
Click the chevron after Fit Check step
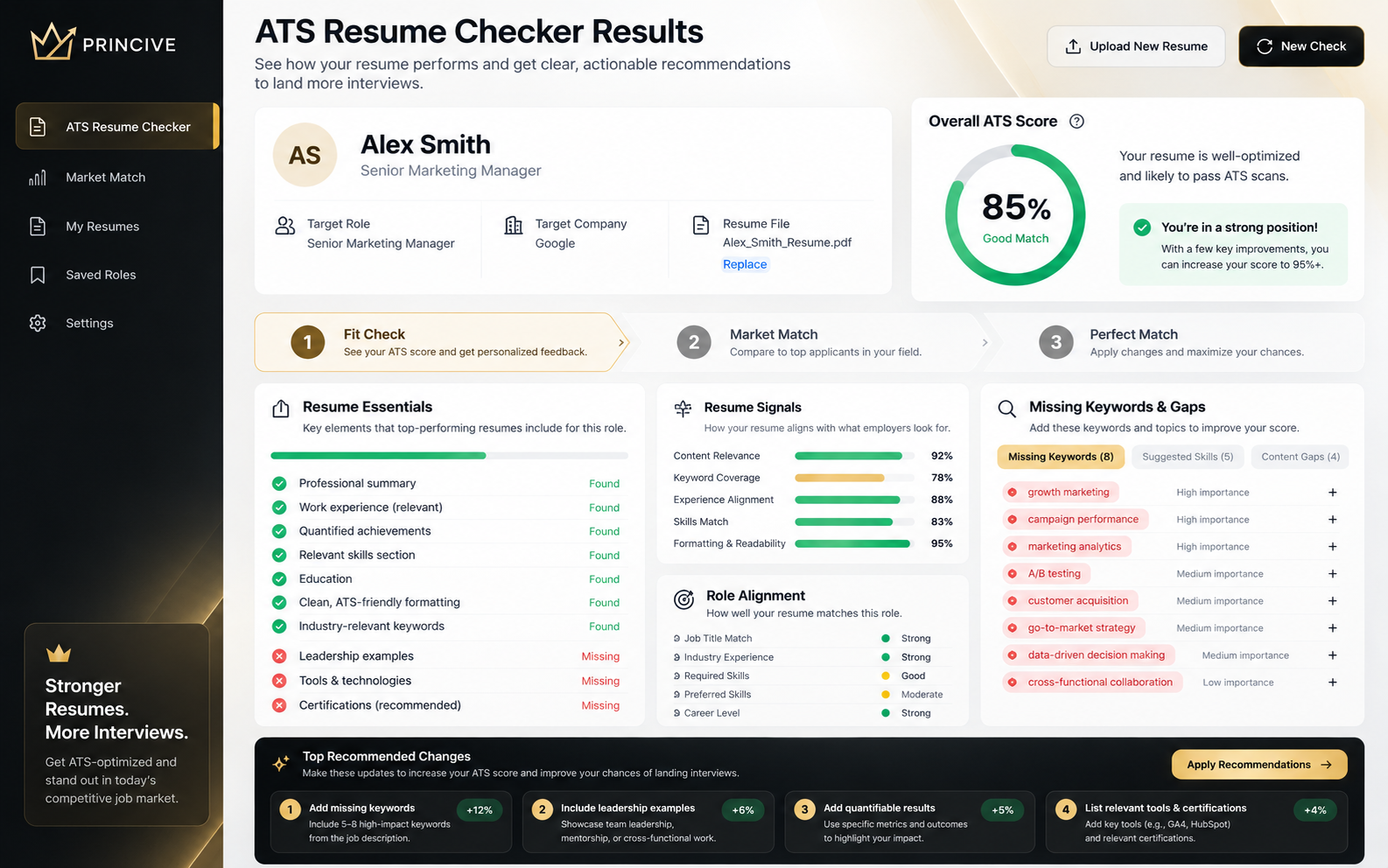pos(621,342)
